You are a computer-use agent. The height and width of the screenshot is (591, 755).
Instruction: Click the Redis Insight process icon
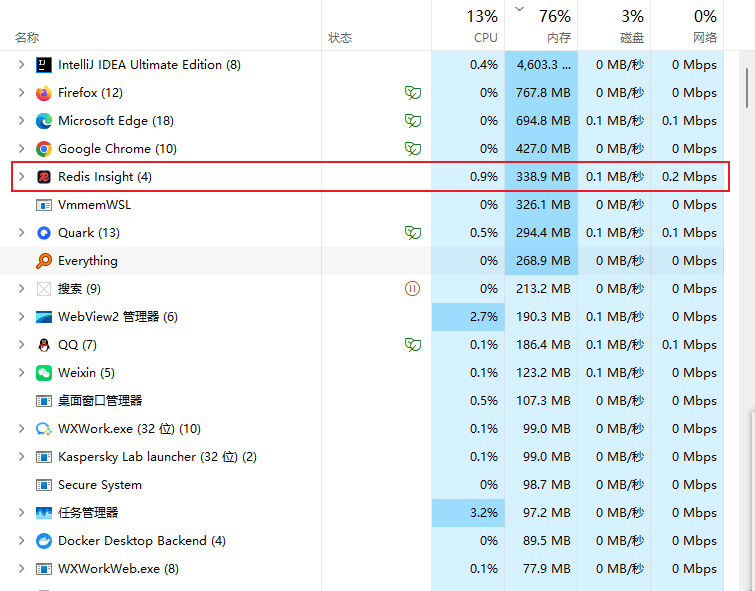click(44, 177)
